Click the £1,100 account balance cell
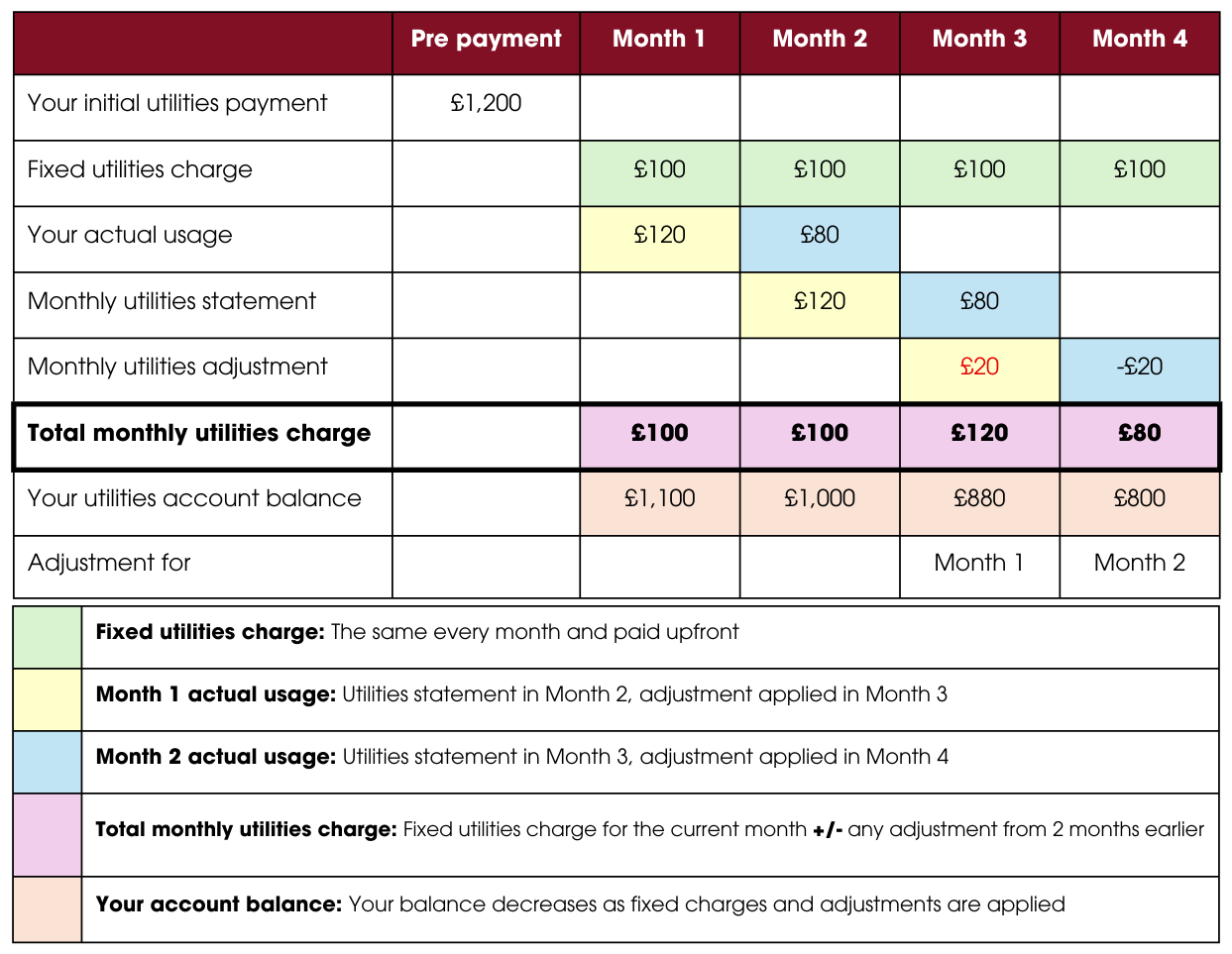The width and height of the screenshot is (1232, 954). (x=659, y=498)
